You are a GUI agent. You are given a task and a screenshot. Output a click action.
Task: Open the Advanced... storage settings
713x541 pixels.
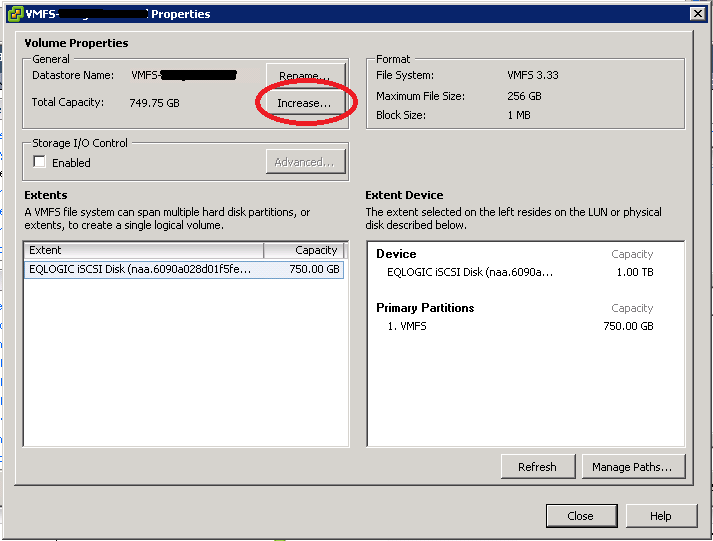tap(305, 162)
